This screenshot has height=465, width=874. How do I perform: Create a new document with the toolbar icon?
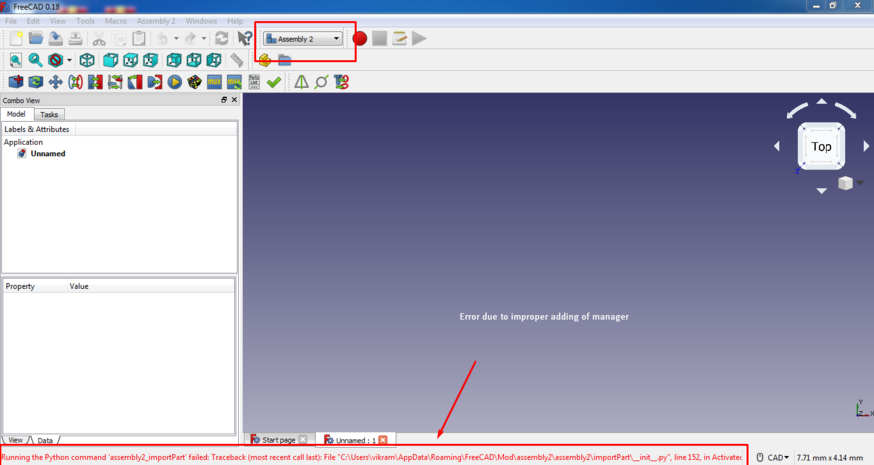[x=16, y=38]
